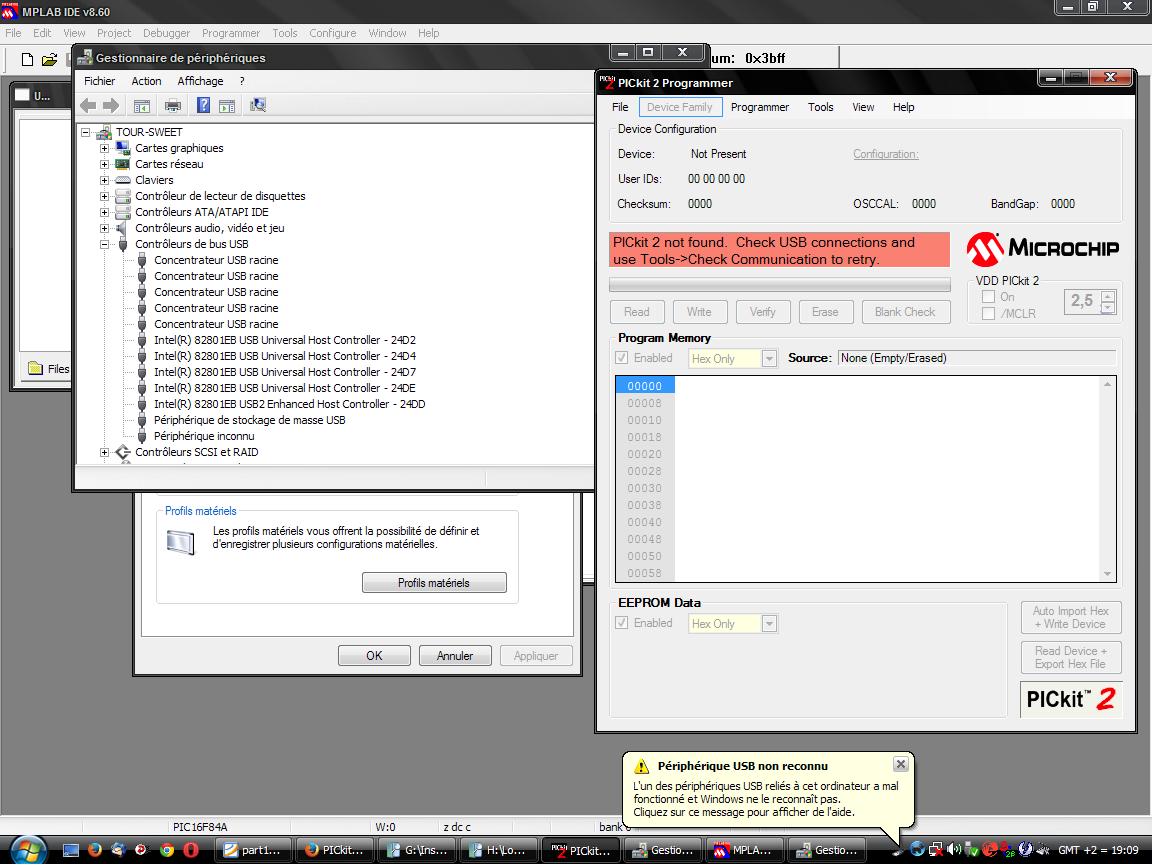This screenshot has width=1158, height=867.
Task: Launch Opera from the quick launch bar
Action: [191, 851]
